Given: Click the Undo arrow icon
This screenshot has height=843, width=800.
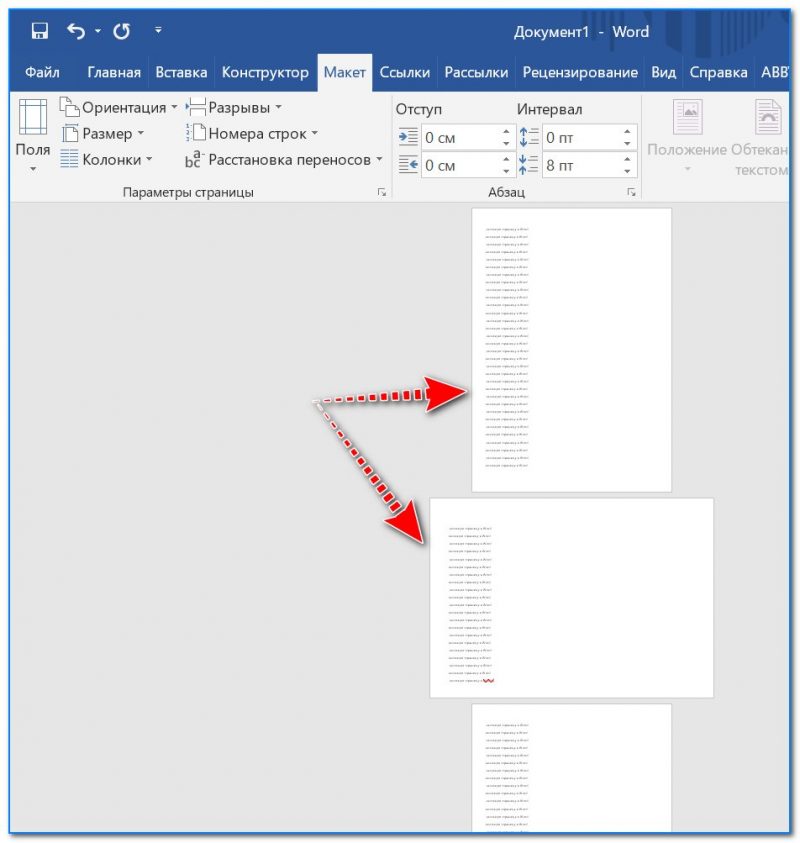Looking at the screenshot, I should [x=75, y=32].
